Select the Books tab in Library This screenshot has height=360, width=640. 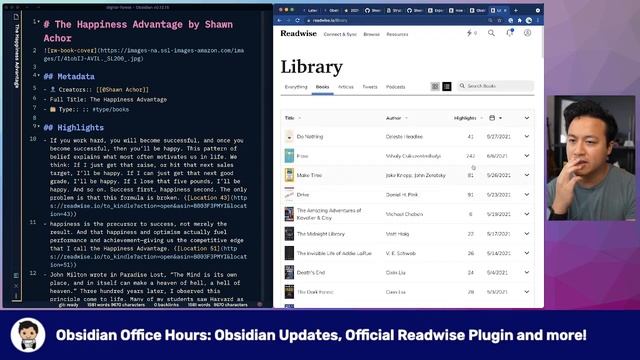(x=322, y=87)
